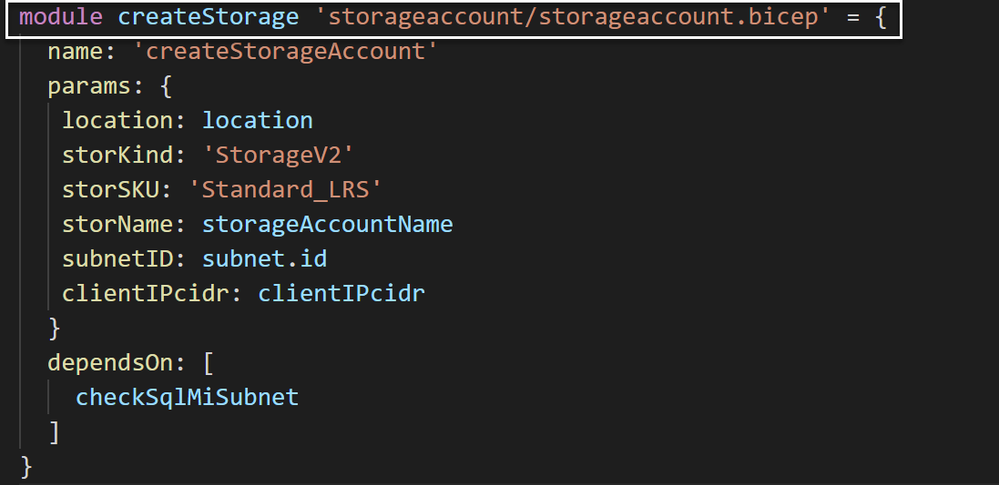Click the closing brace of params block

(x=54, y=328)
